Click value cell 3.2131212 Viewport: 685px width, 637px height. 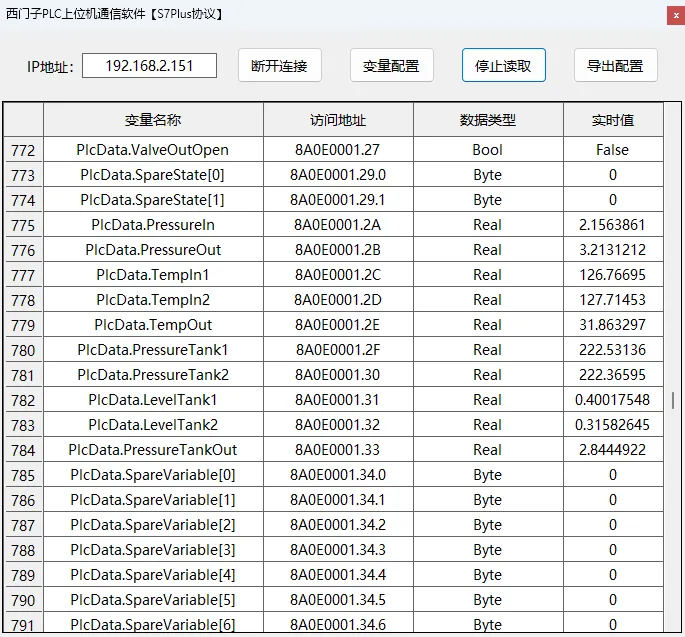point(613,250)
